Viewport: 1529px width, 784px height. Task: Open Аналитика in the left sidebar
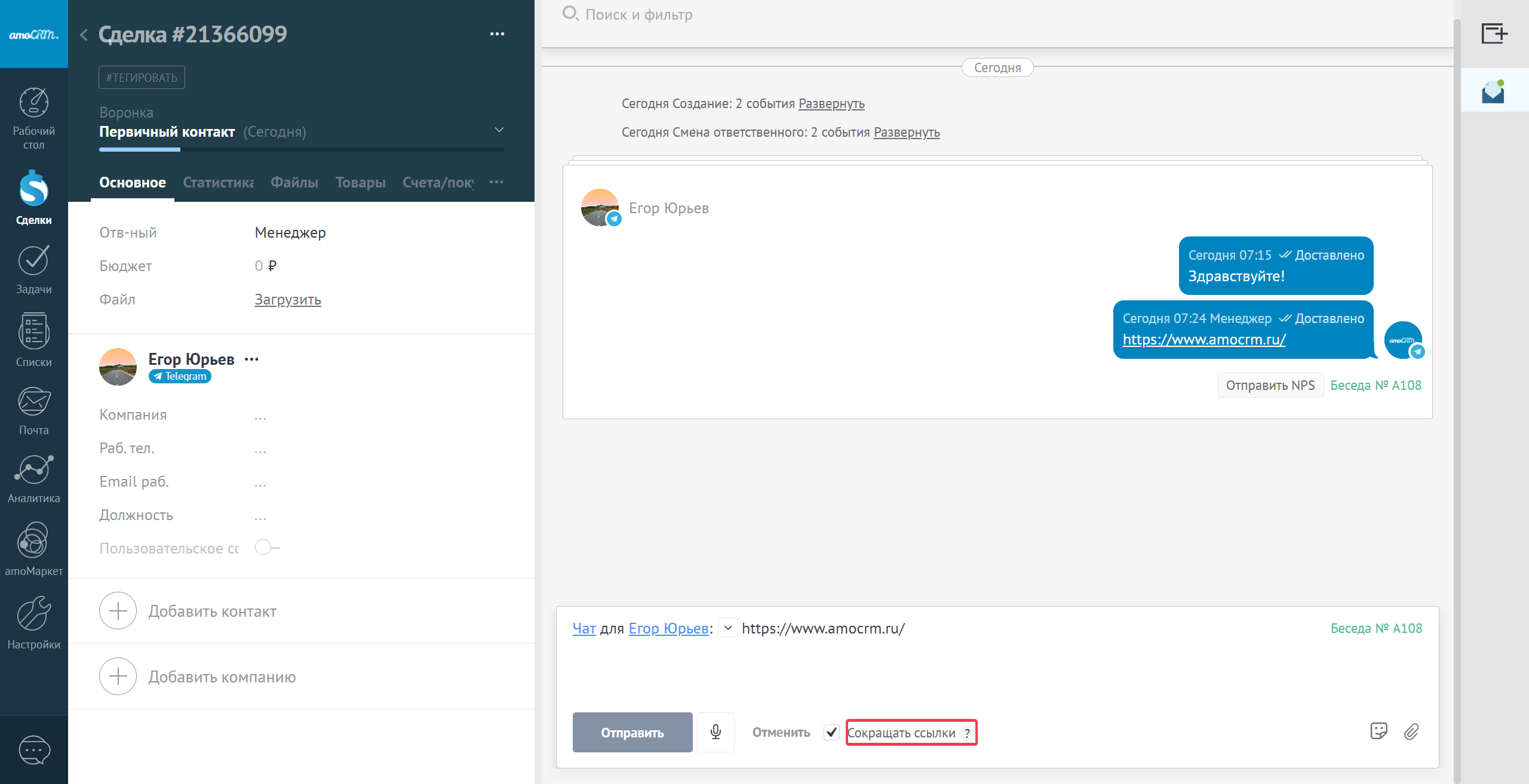[33, 479]
